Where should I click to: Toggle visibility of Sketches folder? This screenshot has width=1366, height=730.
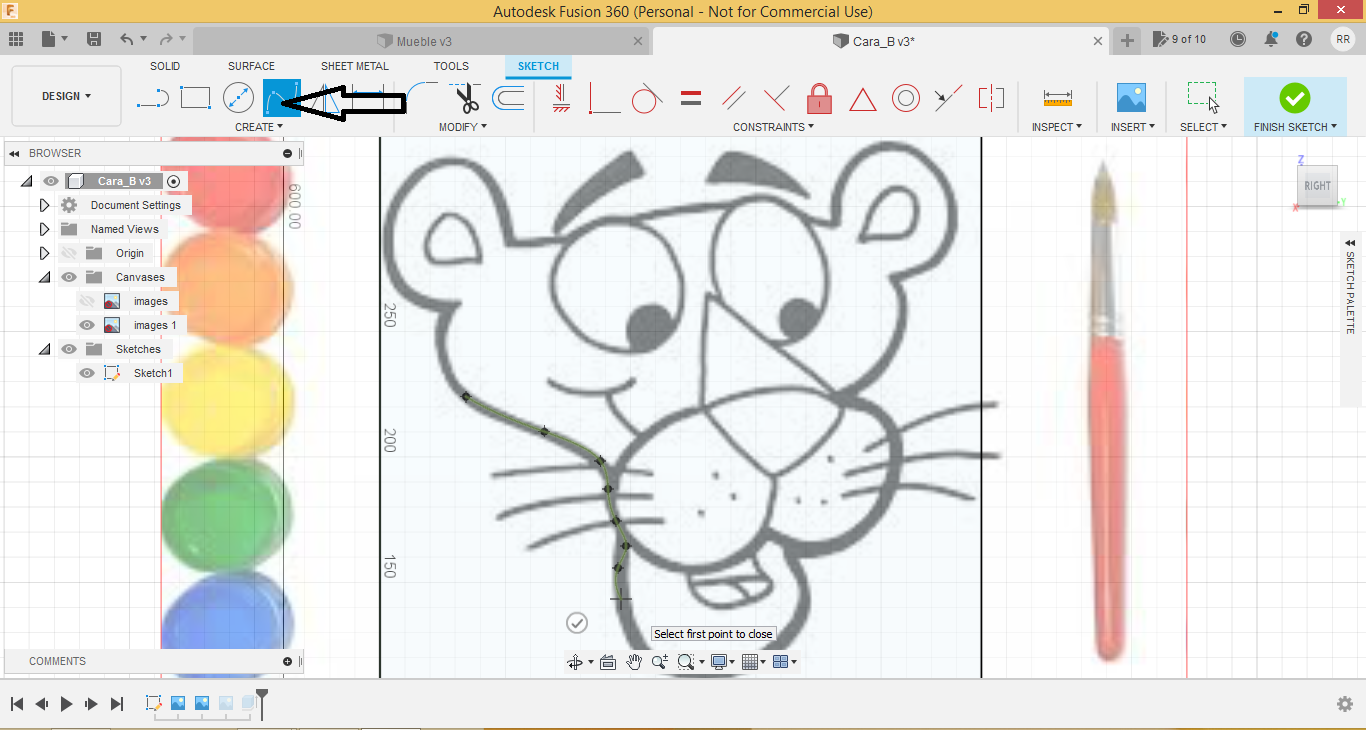tap(68, 349)
